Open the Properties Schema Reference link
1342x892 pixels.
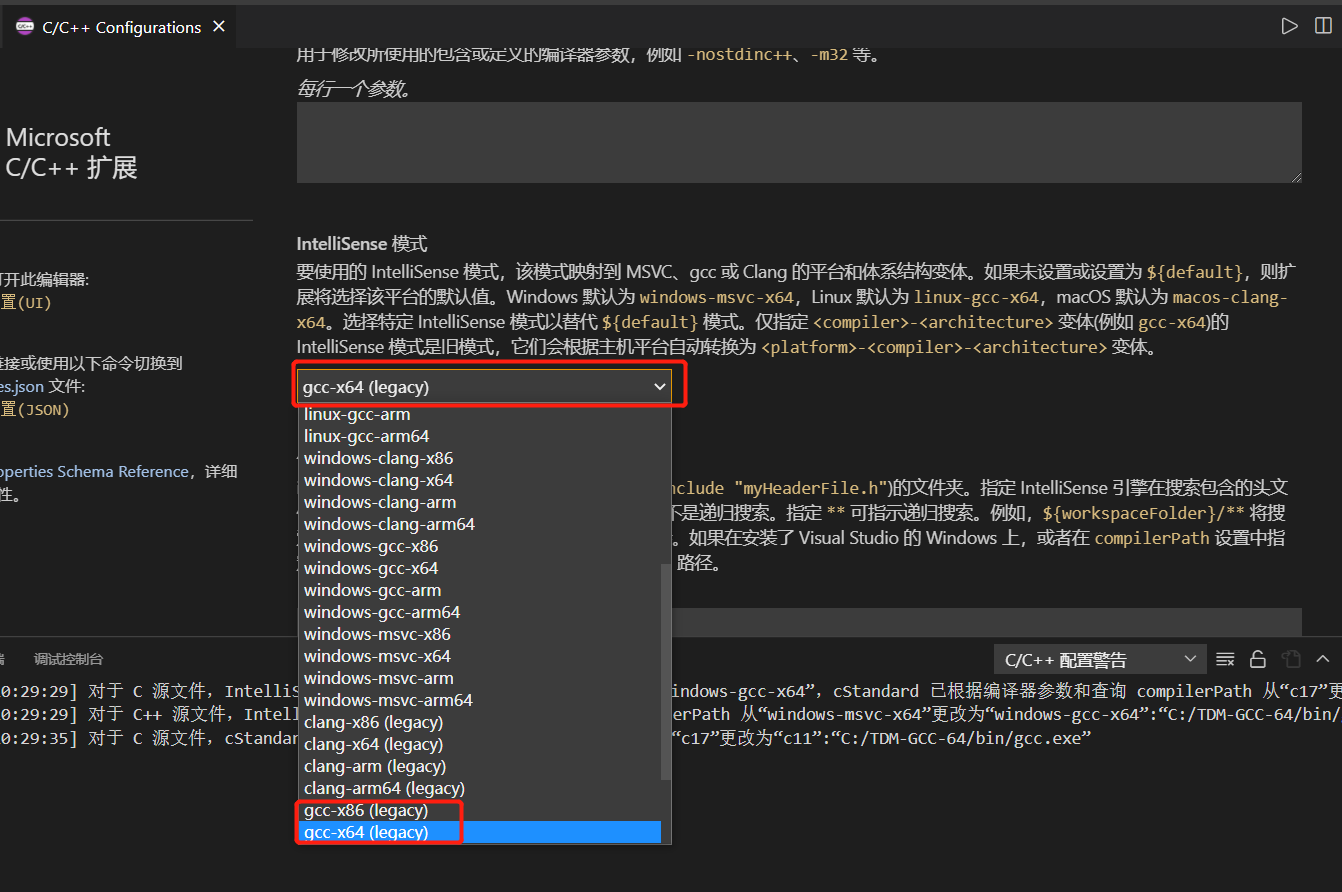click(94, 471)
